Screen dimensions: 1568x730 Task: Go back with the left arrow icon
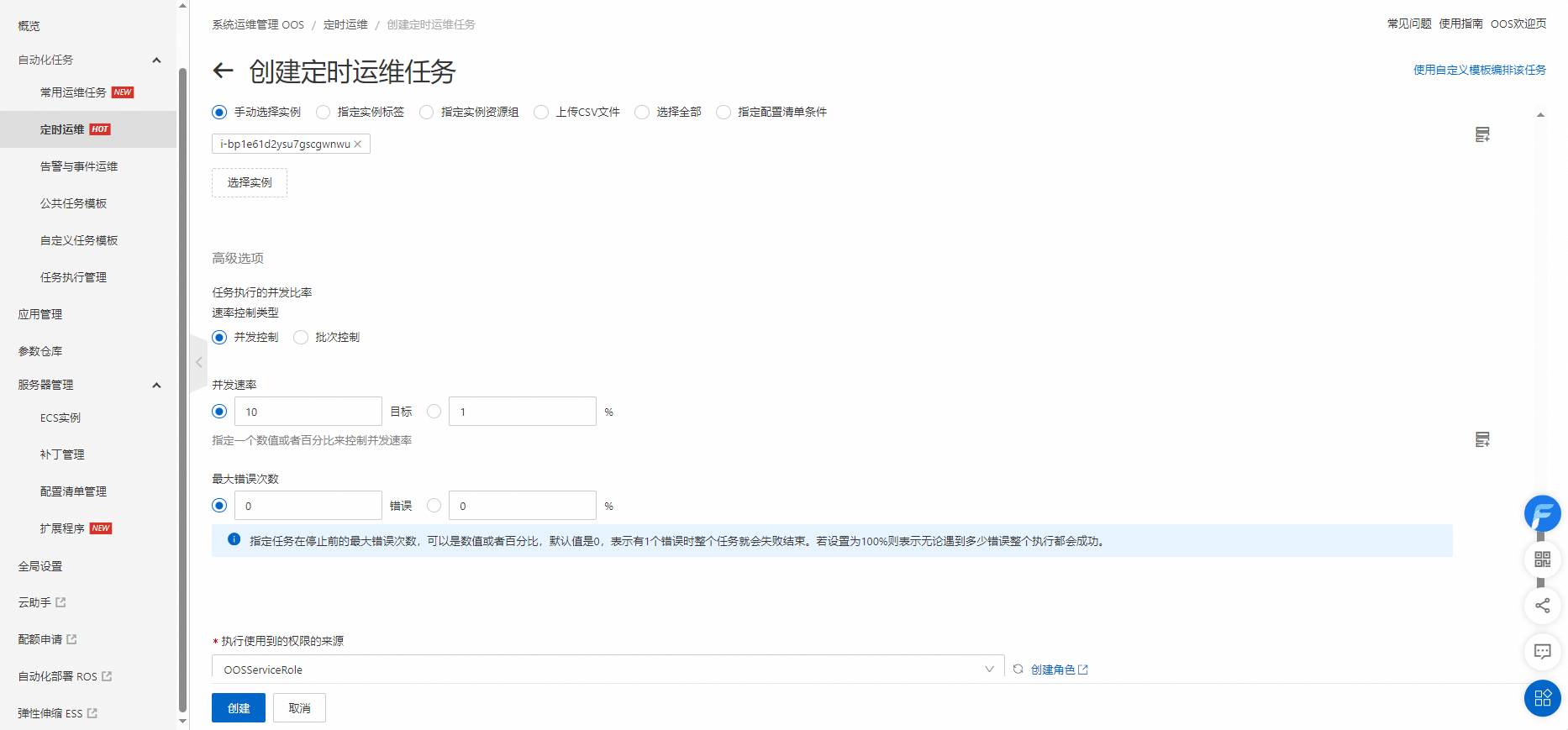coord(223,71)
